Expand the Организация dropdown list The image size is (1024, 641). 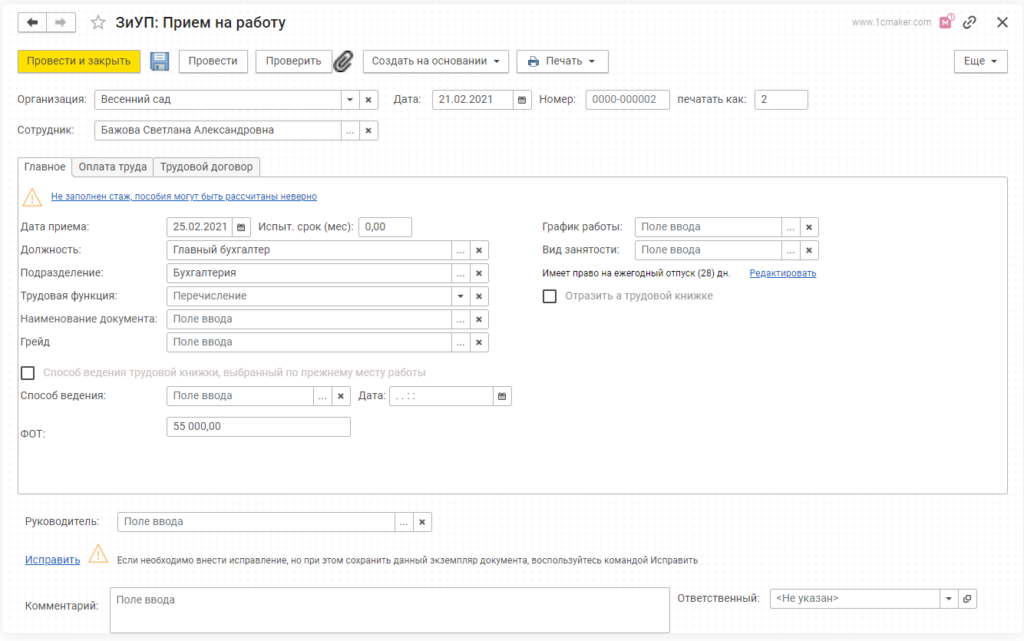pos(349,100)
